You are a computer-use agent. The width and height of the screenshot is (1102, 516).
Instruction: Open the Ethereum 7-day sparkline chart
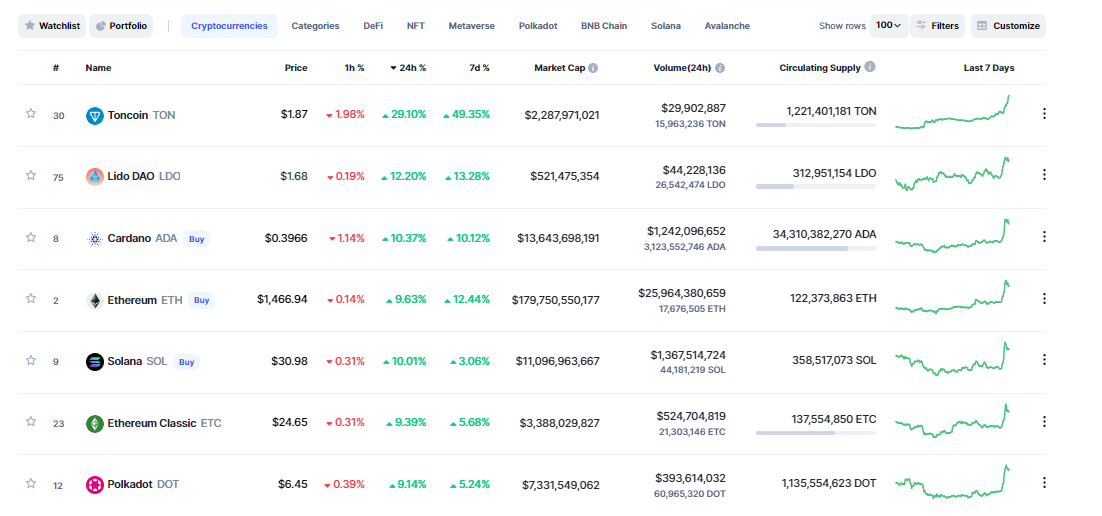953,297
